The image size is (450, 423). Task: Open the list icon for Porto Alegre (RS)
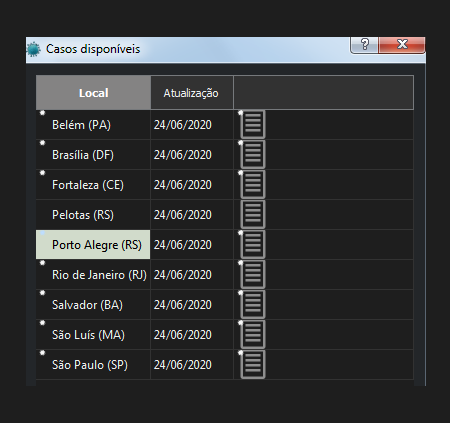tap(253, 244)
